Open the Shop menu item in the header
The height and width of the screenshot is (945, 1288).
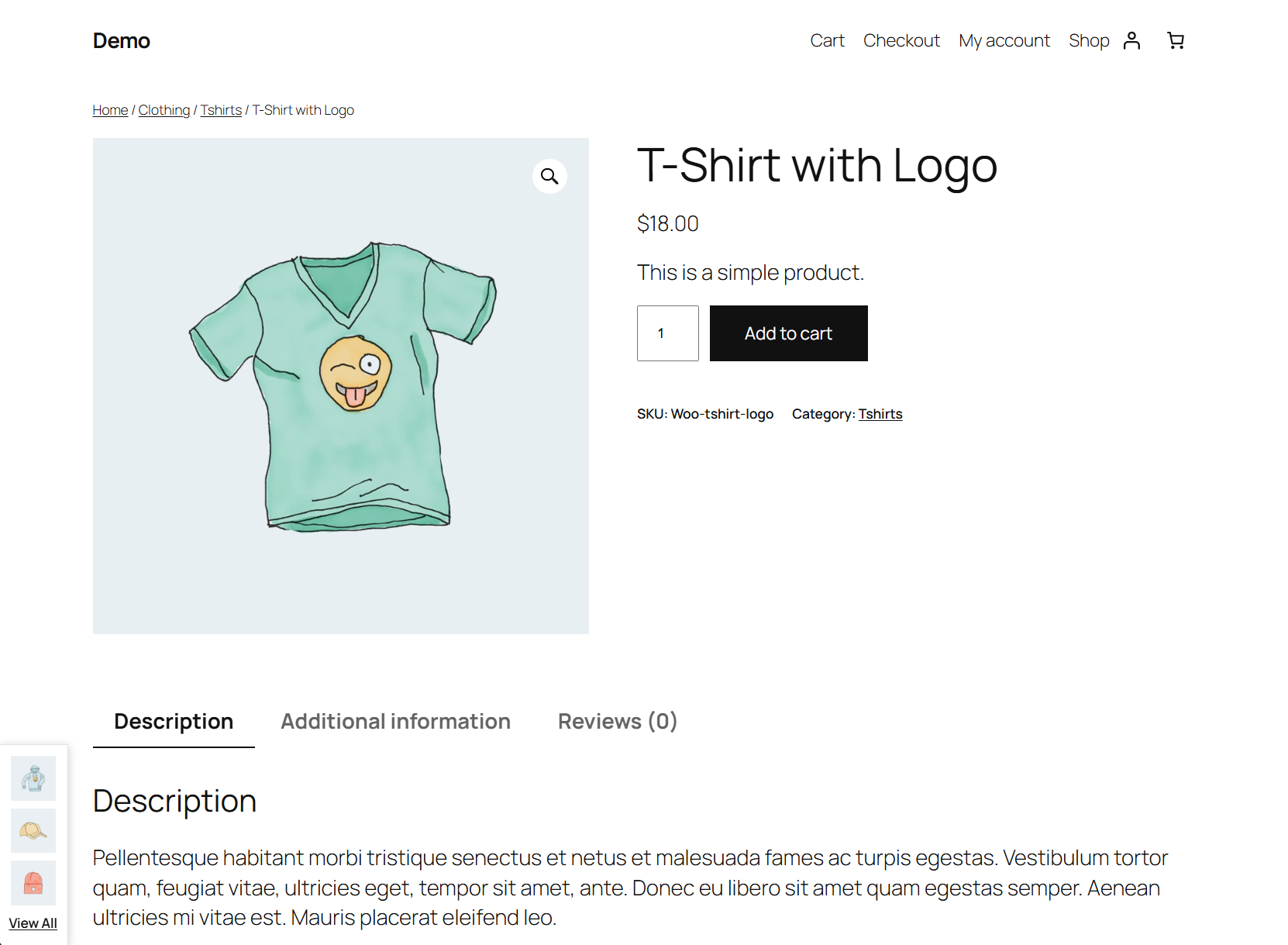pyautogui.click(x=1089, y=40)
